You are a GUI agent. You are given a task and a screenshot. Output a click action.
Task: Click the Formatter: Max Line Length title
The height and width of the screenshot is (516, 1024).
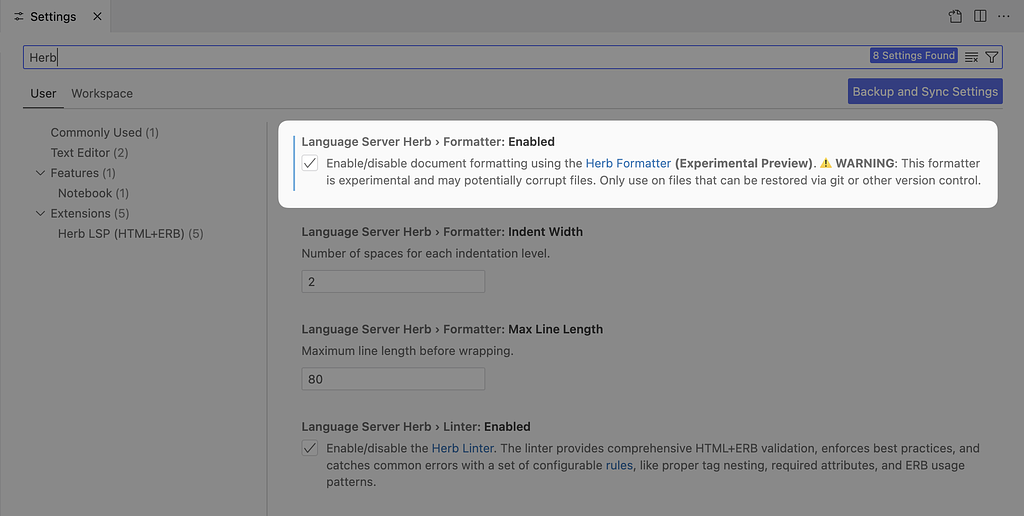[452, 329]
